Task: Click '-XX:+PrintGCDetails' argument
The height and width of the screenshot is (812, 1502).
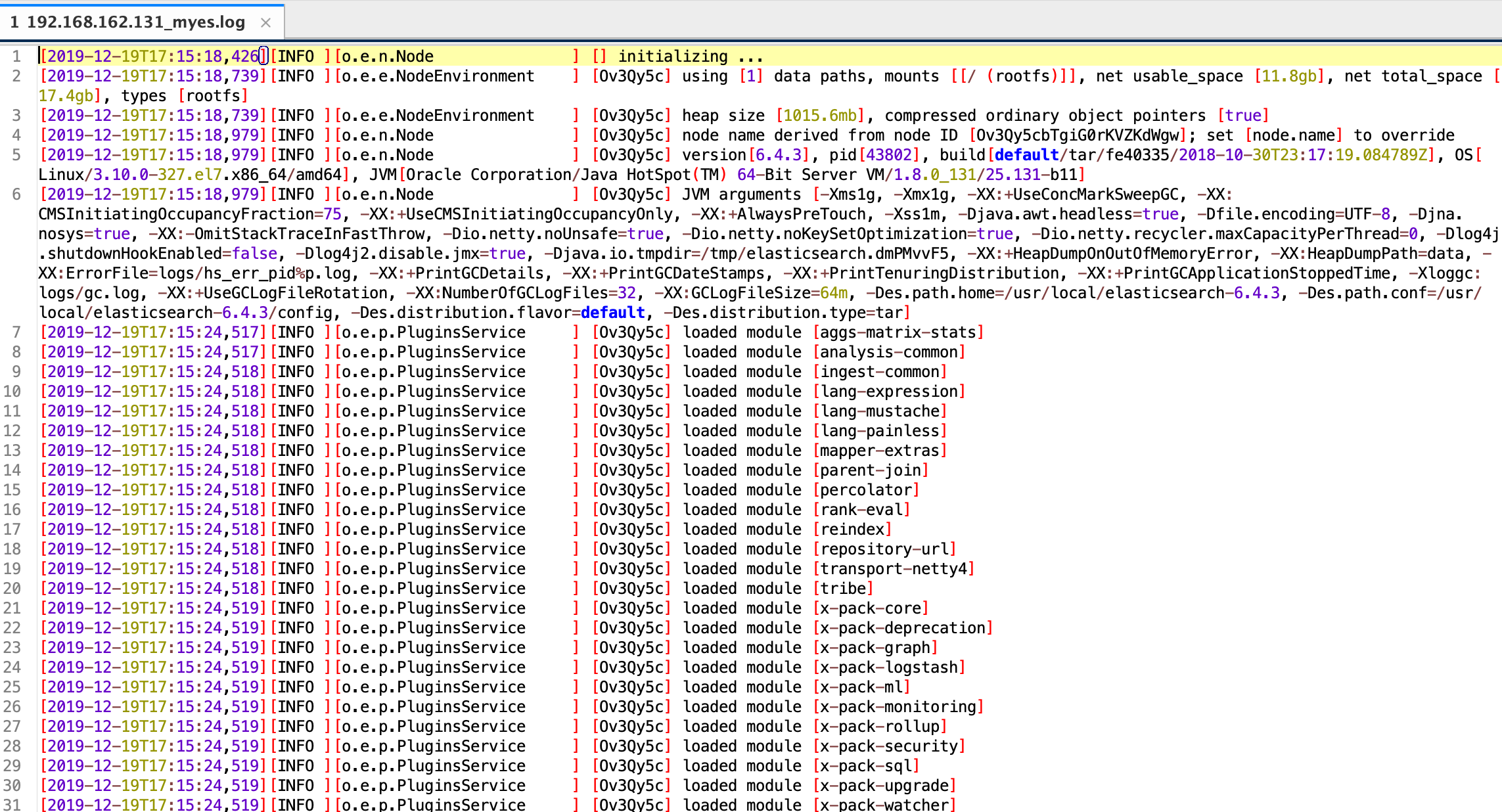Action: point(457,273)
